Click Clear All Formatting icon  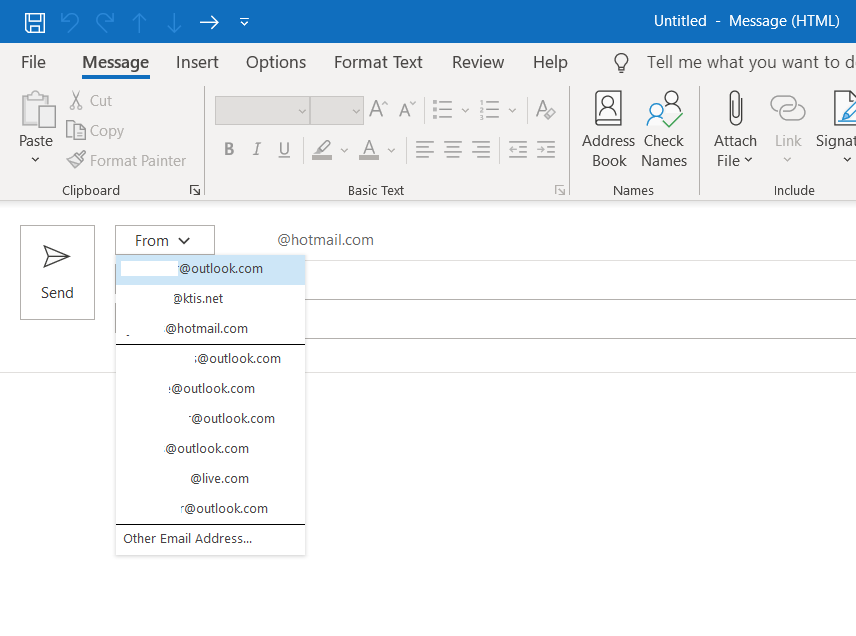(545, 109)
